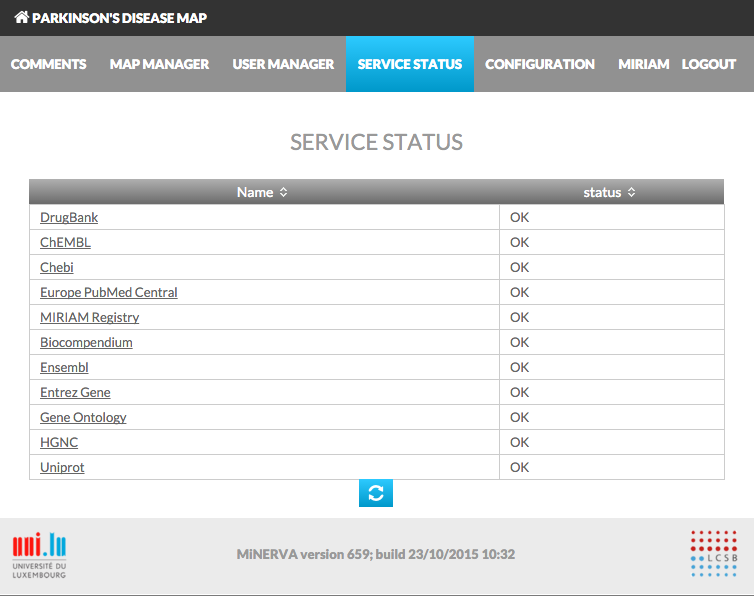
Task: Click the LCSB dotted logo
Action: point(714,554)
